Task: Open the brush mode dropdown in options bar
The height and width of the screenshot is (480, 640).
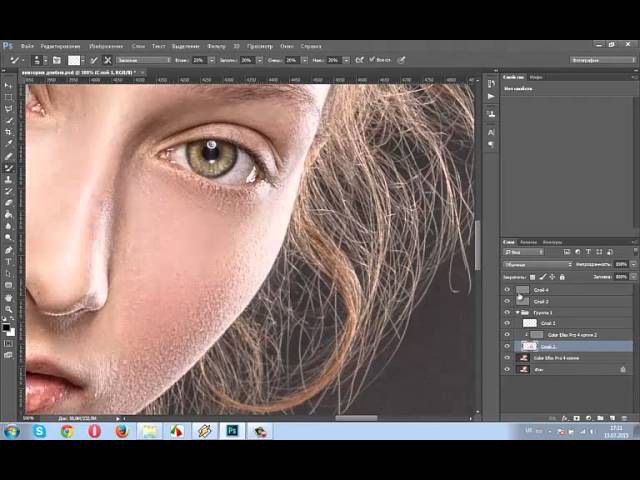Action: (x=142, y=60)
